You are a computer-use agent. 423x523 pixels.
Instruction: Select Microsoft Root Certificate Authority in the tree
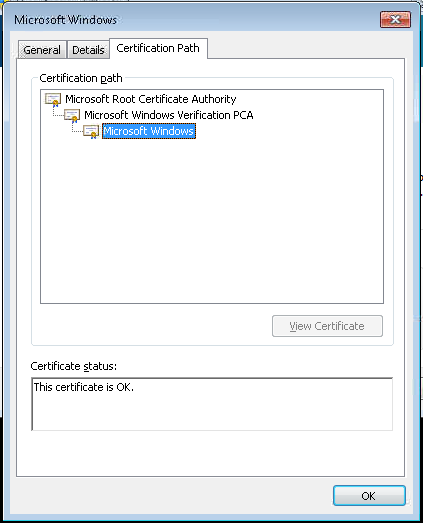coord(150,99)
